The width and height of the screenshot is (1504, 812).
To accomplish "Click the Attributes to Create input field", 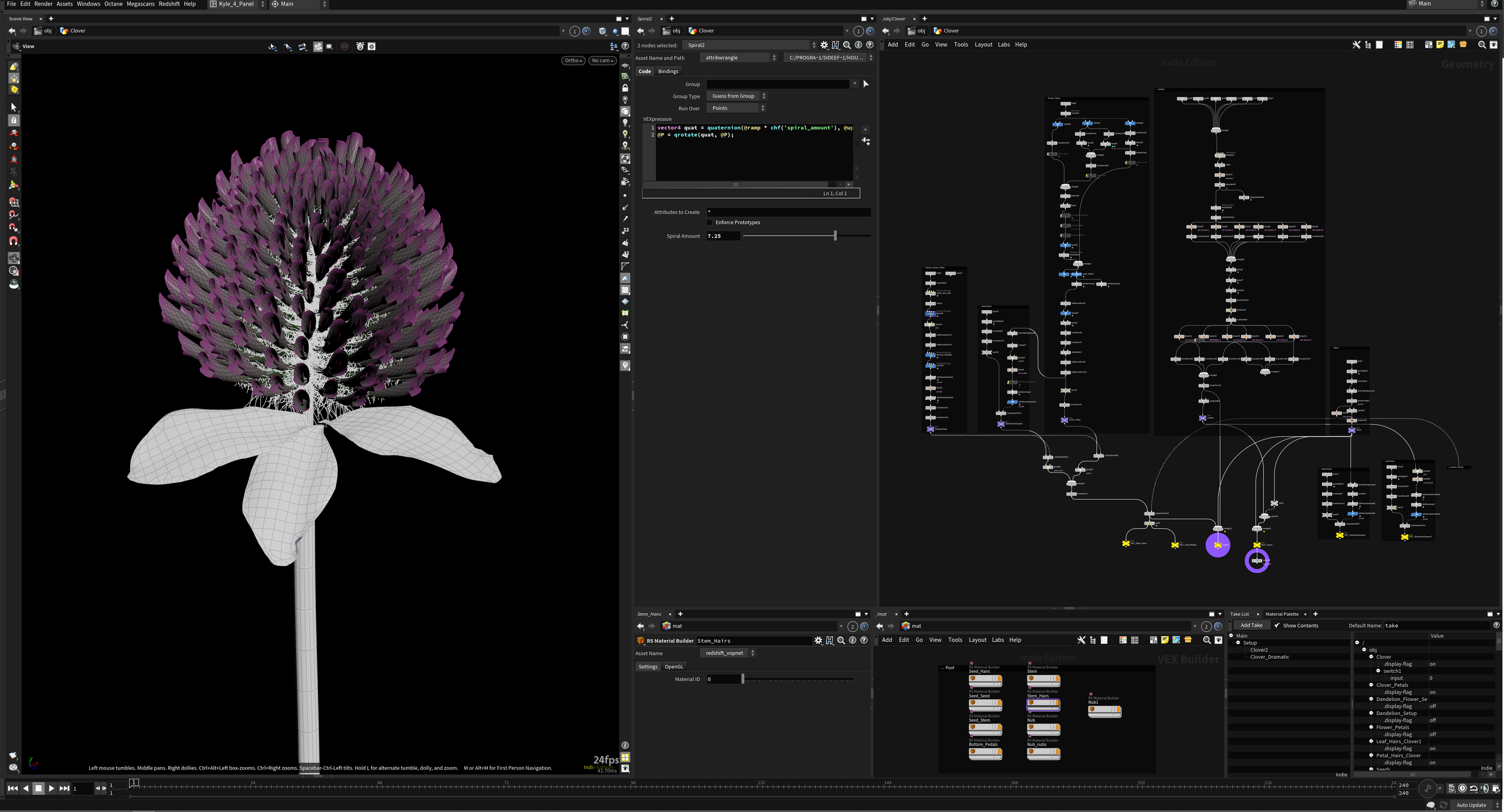I will (788, 213).
